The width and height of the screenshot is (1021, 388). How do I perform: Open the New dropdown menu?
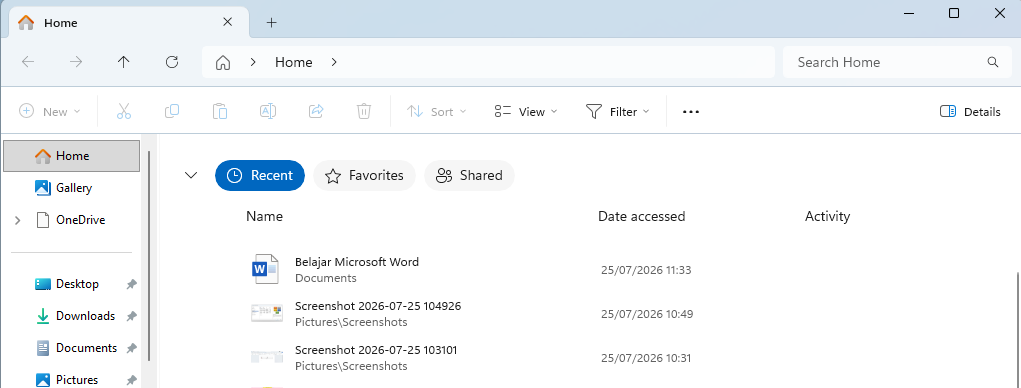[x=50, y=111]
